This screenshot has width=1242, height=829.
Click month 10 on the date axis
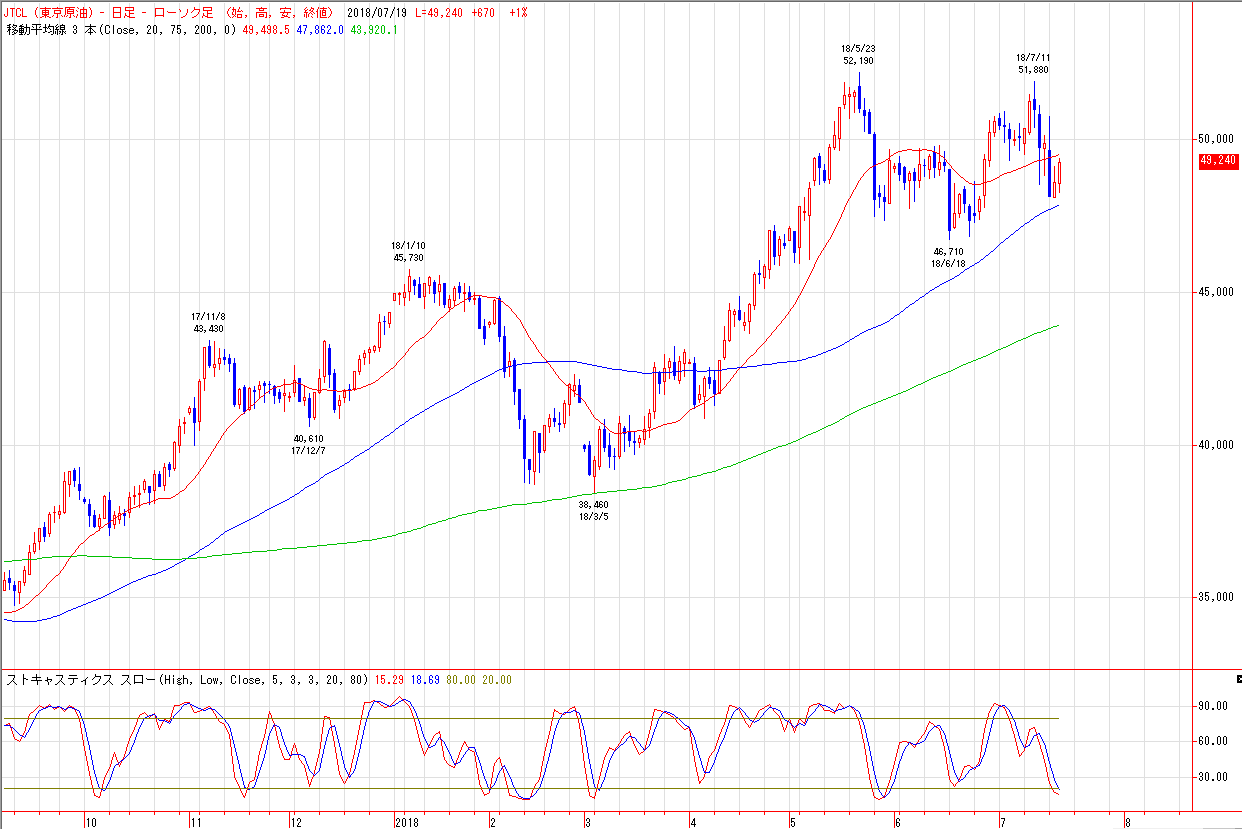pyautogui.click(x=91, y=822)
